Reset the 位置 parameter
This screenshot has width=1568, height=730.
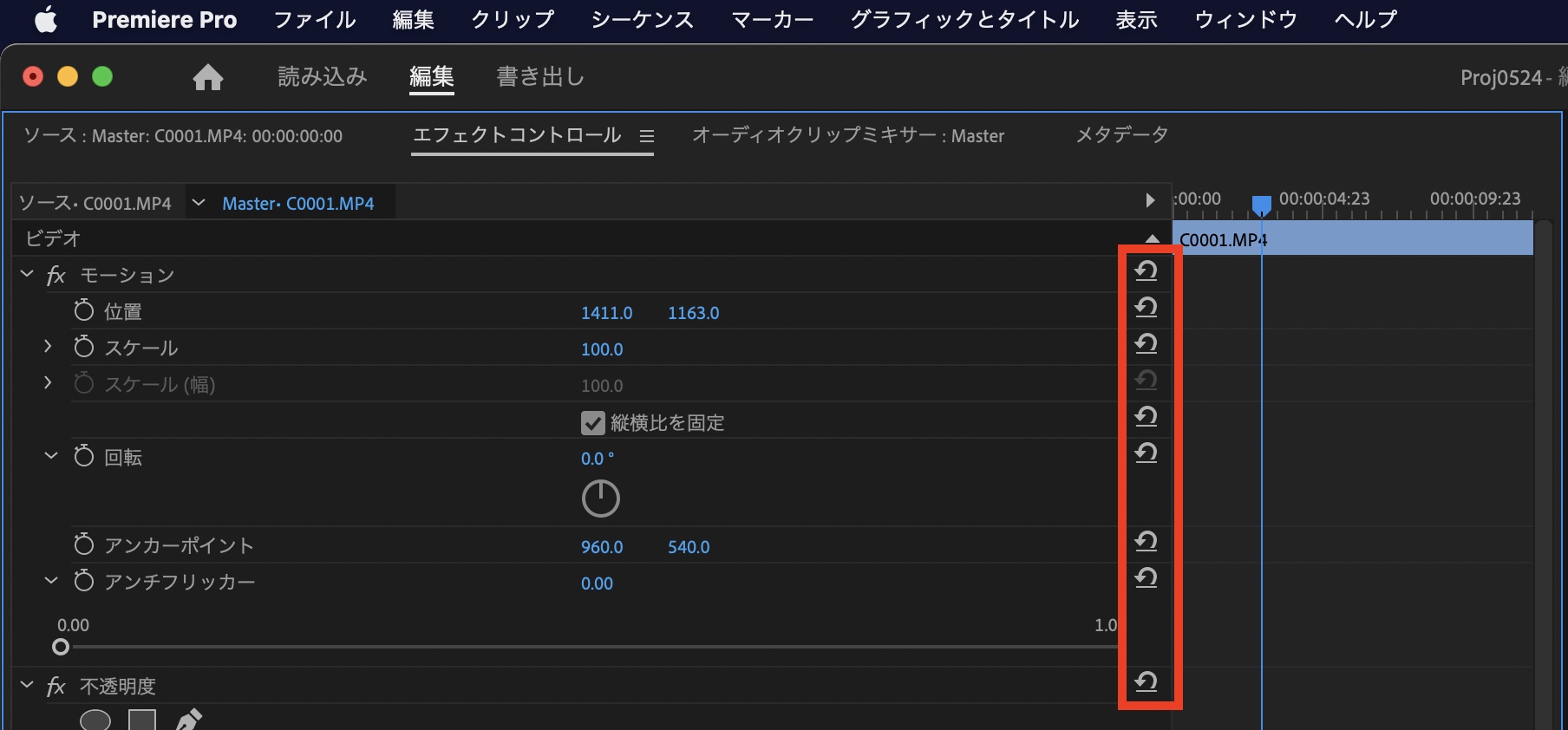1147,308
